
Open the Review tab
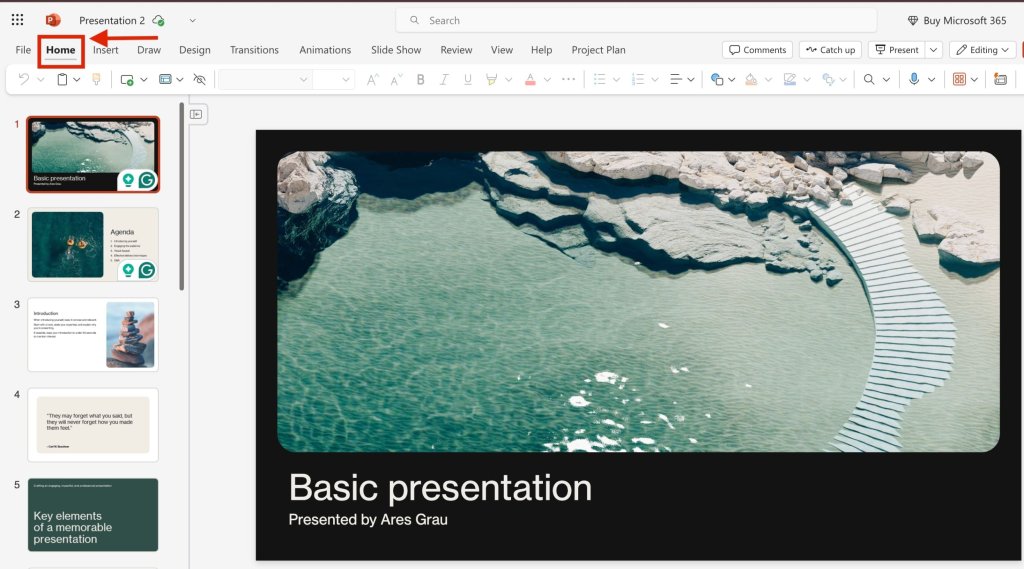coord(456,50)
